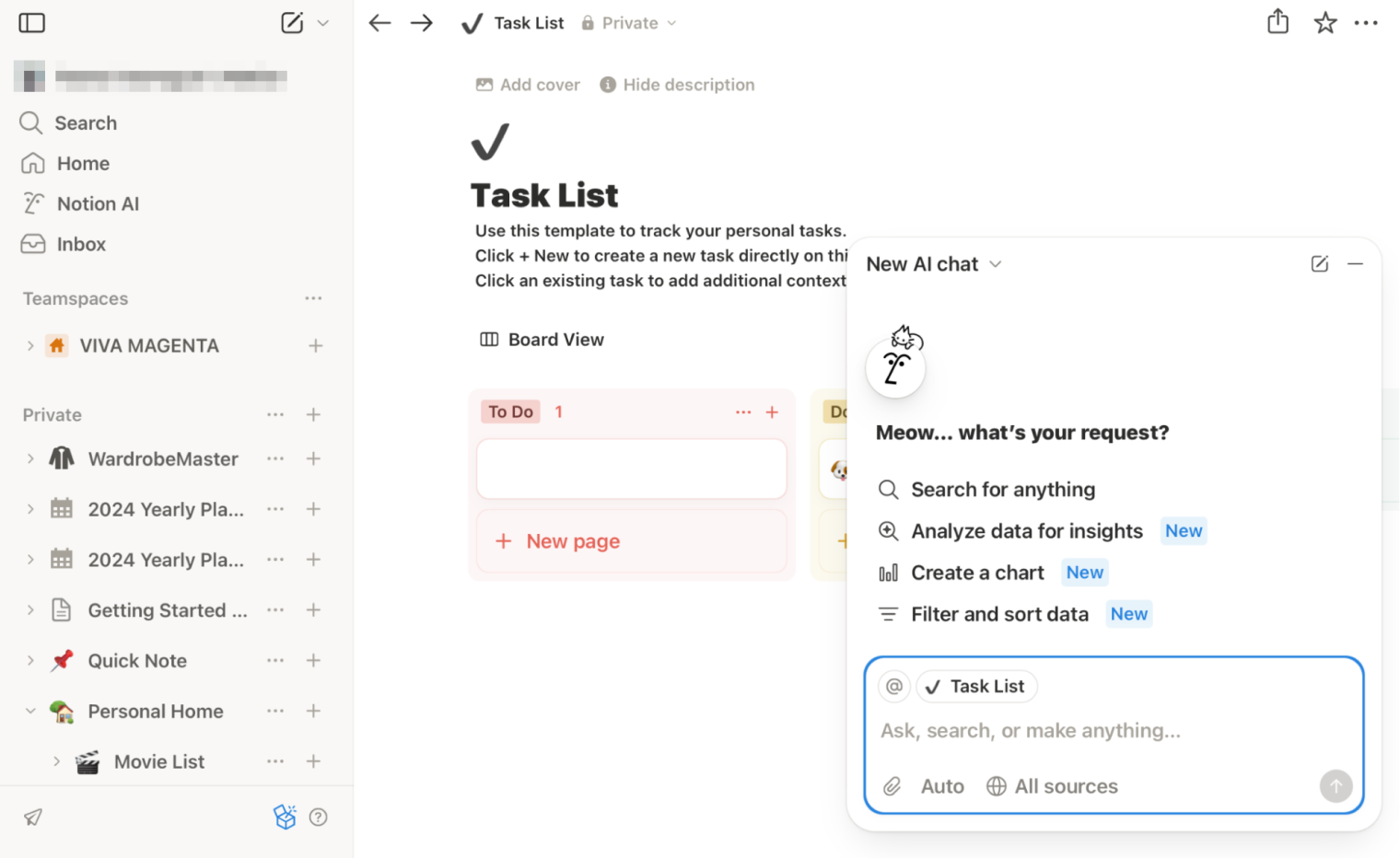Add a card to To Do column
Screen dimensions: 1400x858
(x=773, y=412)
